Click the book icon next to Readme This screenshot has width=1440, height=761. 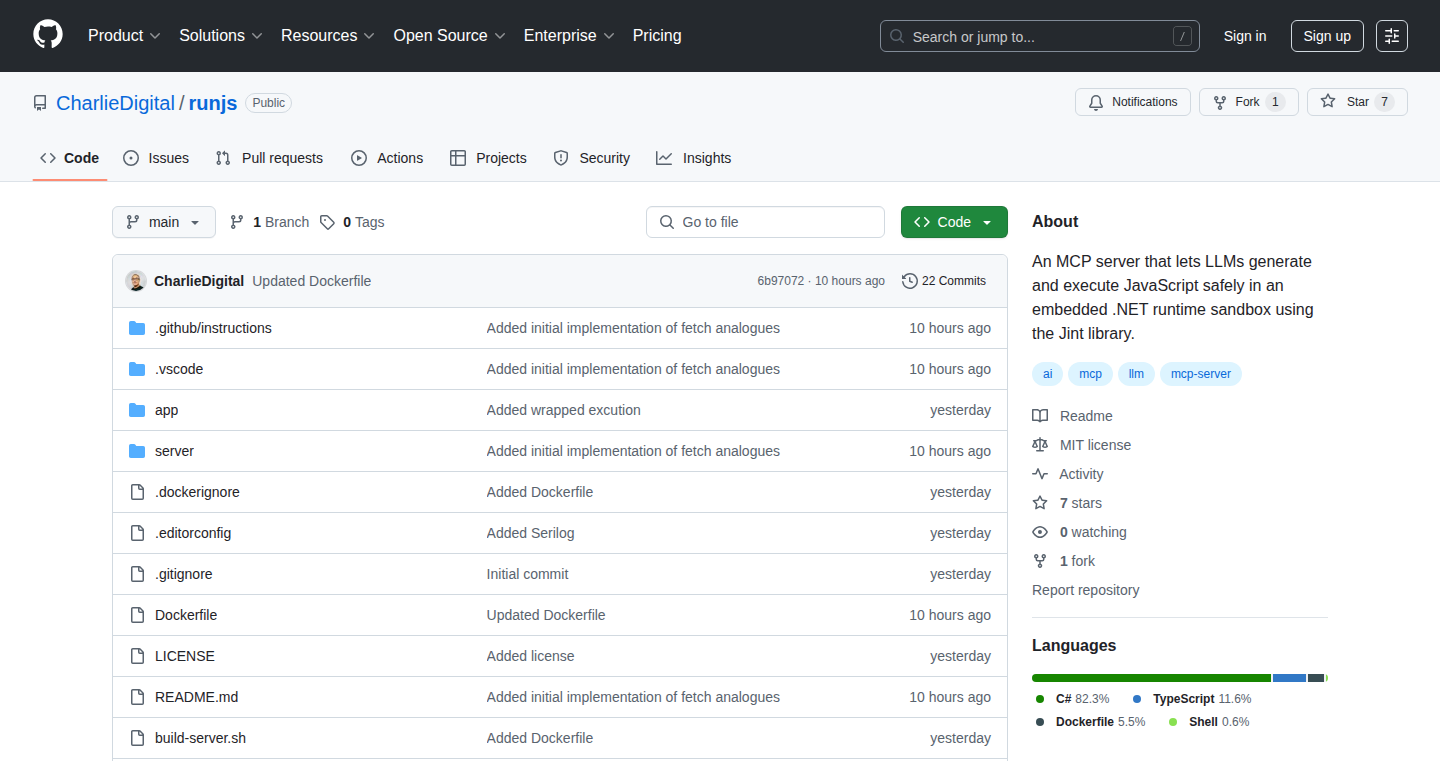point(1040,416)
